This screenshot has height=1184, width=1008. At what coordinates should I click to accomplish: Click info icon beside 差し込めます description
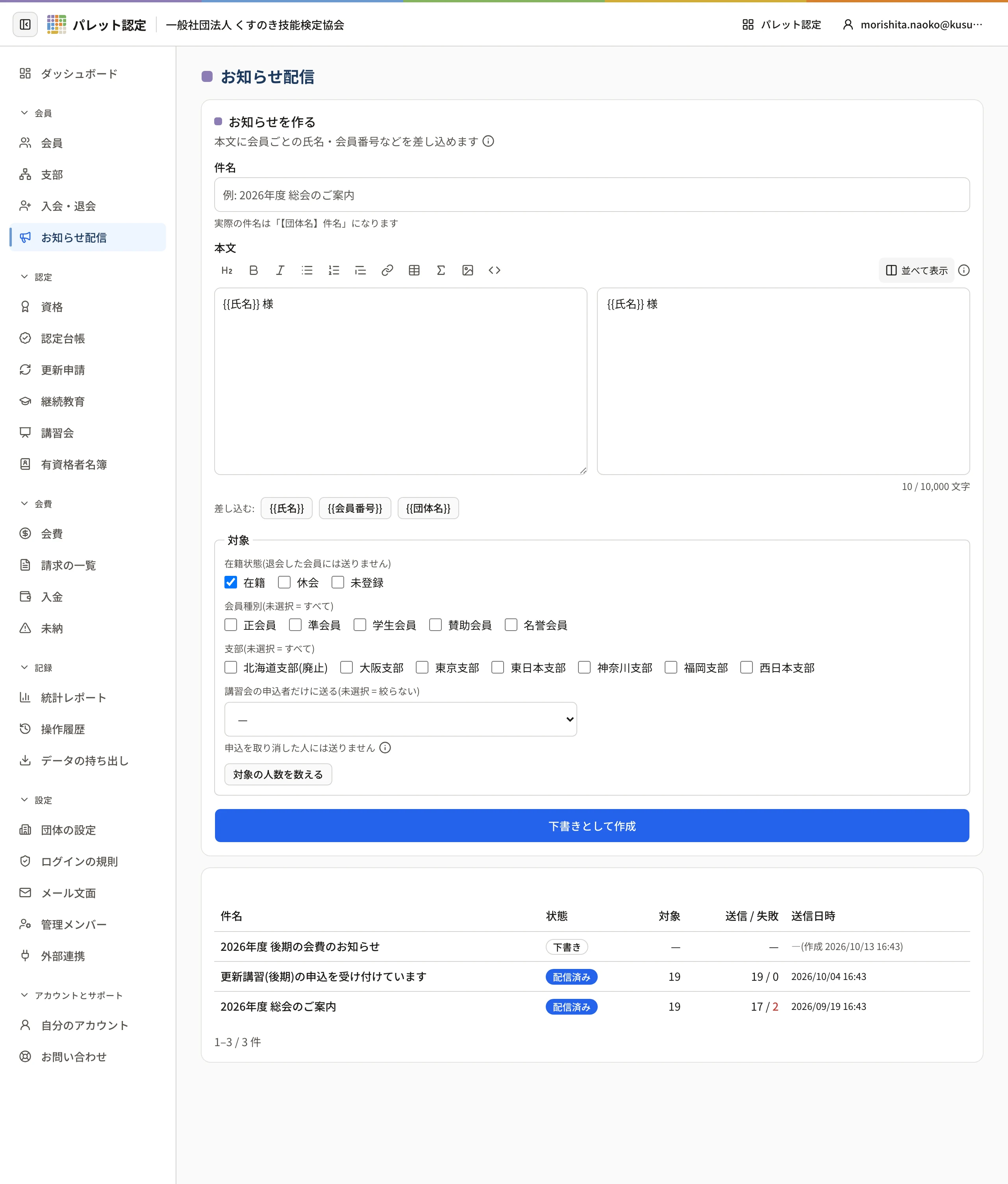pos(488,141)
